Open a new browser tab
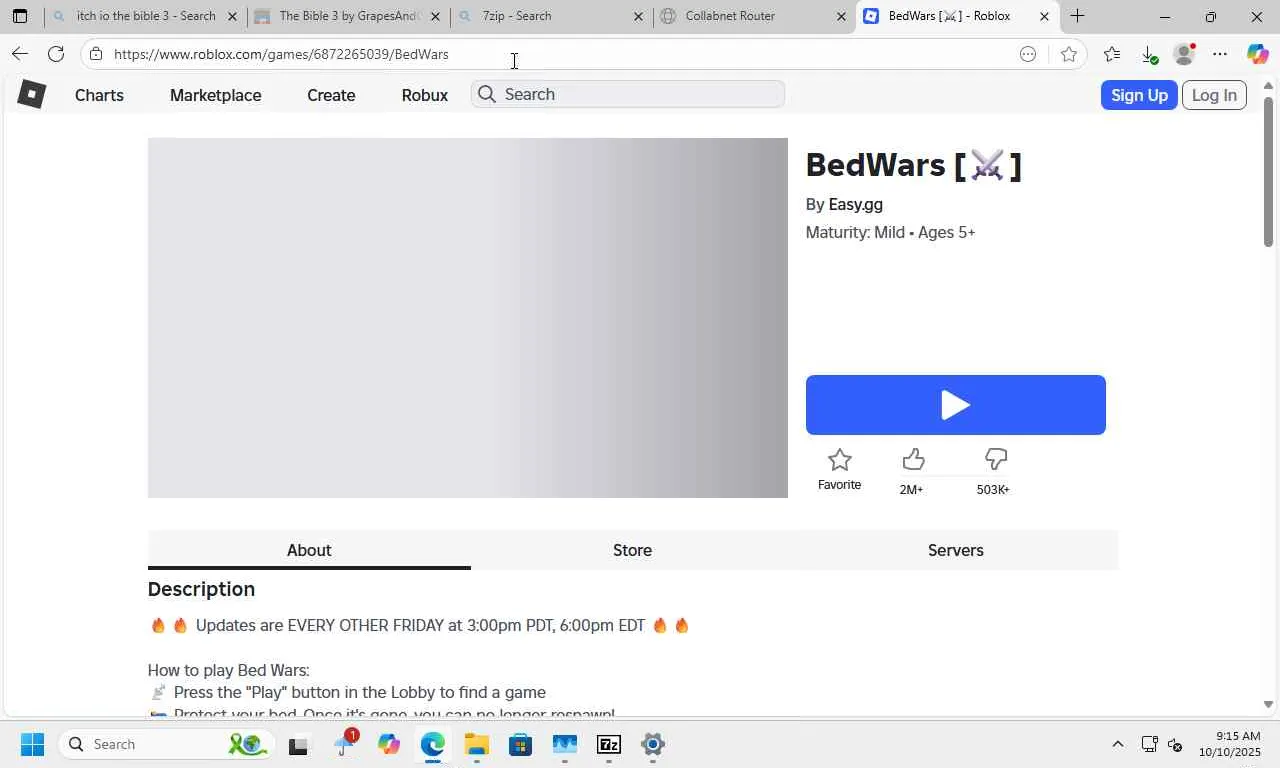 click(1077, 16)
